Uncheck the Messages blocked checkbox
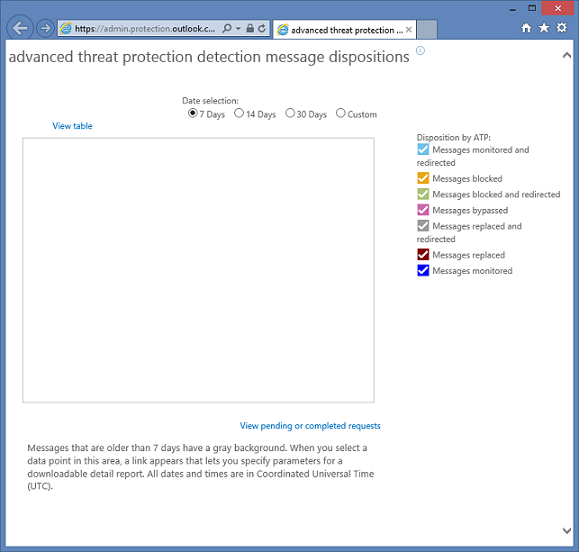Image resolution: width=579 pixels, height=552 pixels. tap(423, 178)
